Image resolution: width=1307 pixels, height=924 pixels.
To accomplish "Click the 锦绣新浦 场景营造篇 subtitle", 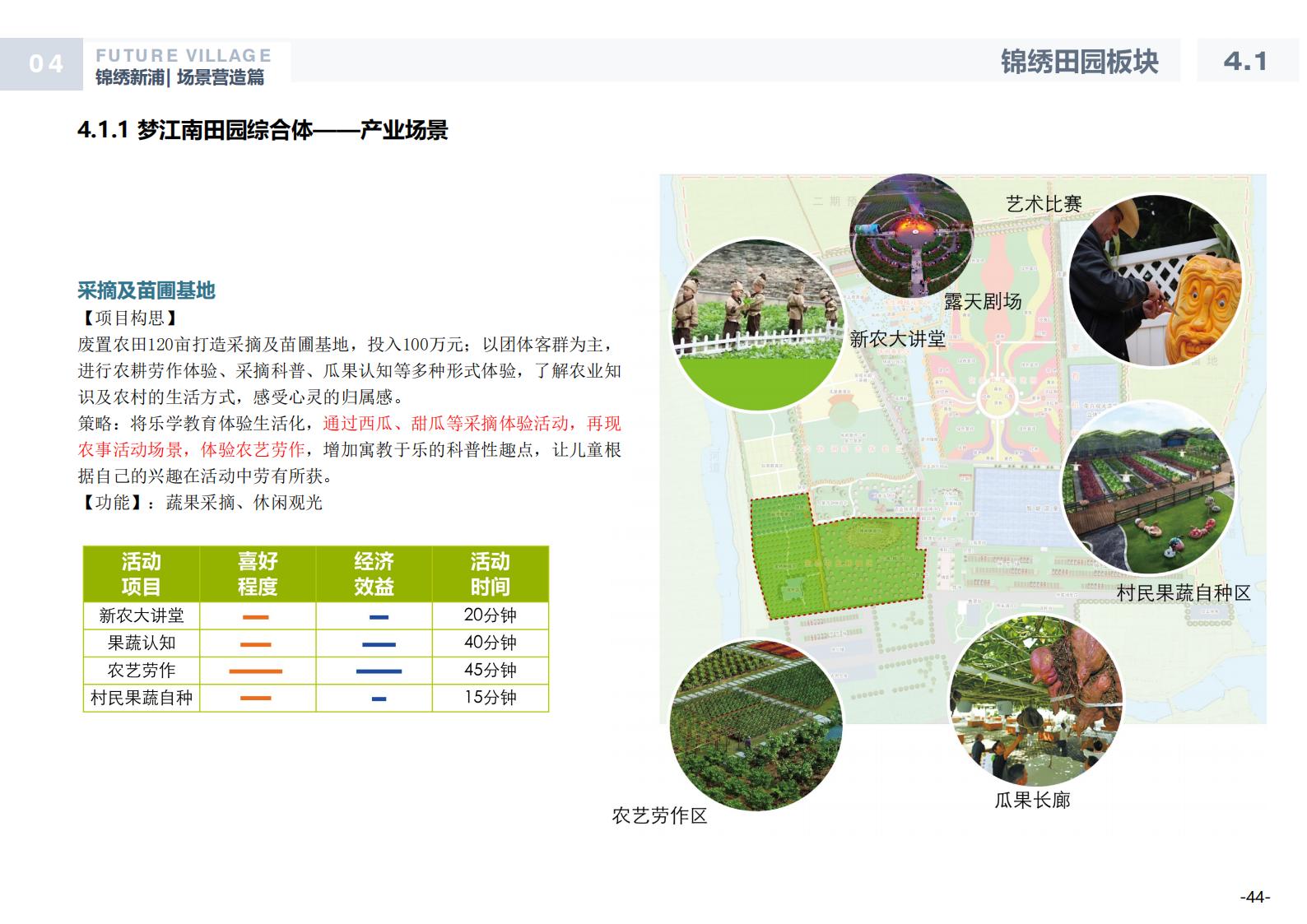I will (x=180, y=77).
